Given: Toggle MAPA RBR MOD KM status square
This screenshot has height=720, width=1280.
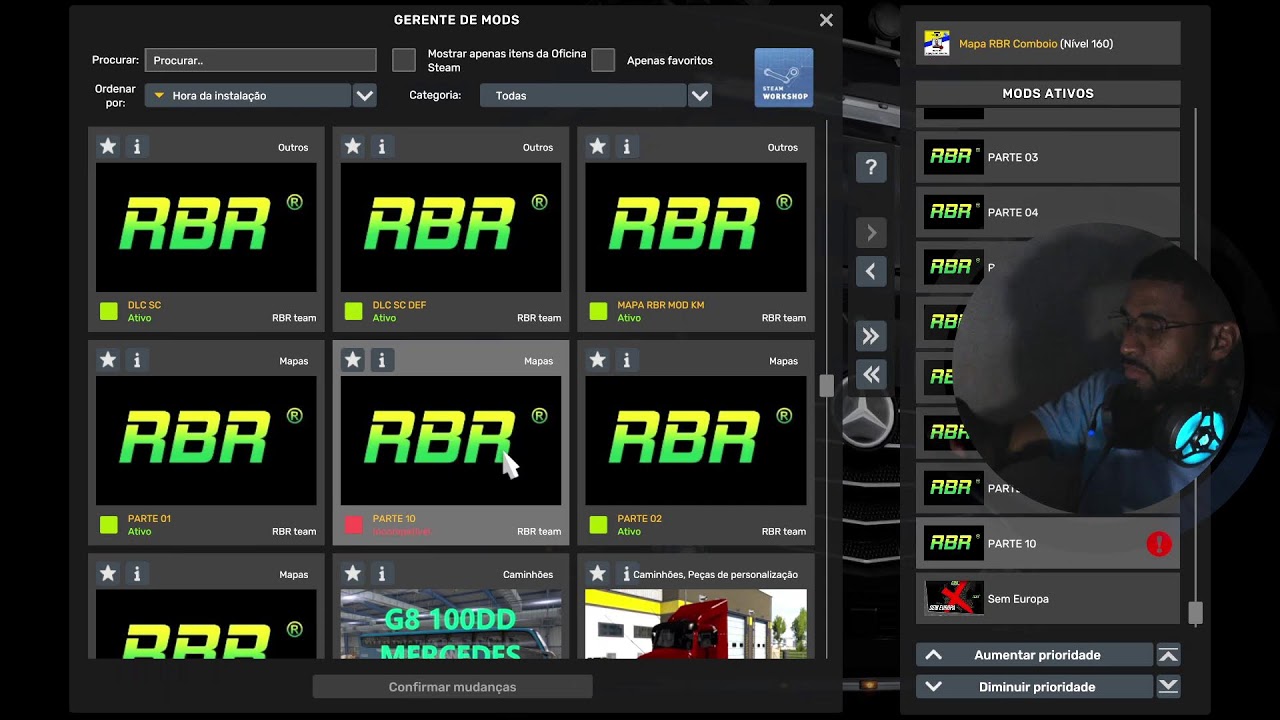Looking at the screenshot, I should click(x=599, y=311).
